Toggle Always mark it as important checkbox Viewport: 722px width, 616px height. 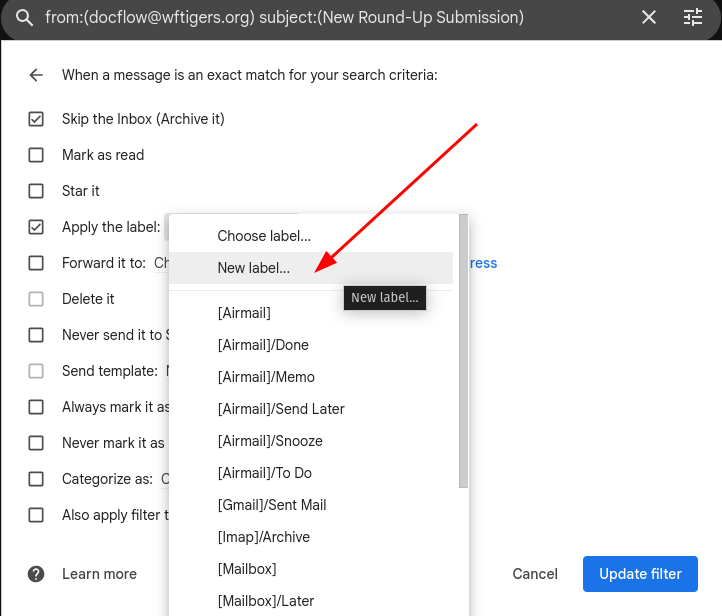[36, 407]
